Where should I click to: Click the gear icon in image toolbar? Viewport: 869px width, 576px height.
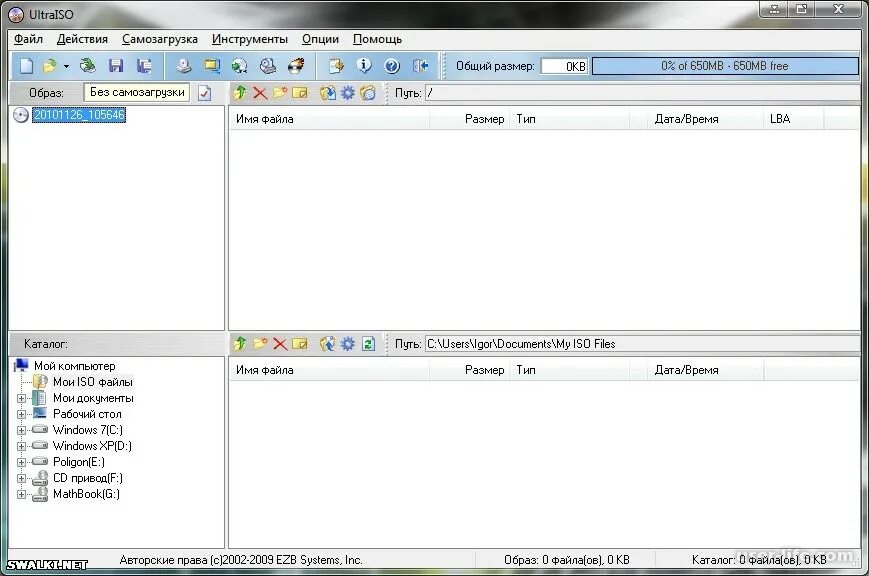pos(347,93)
